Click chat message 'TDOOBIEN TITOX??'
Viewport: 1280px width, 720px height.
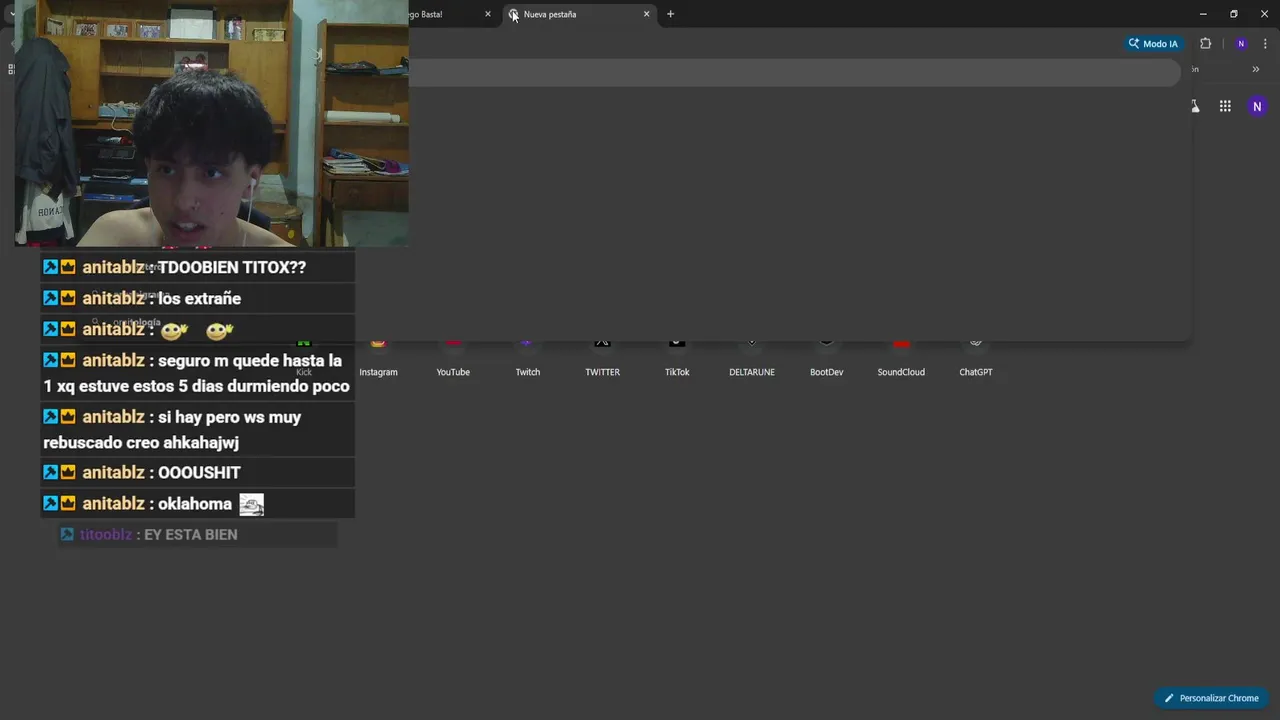(x=232, y=268)
